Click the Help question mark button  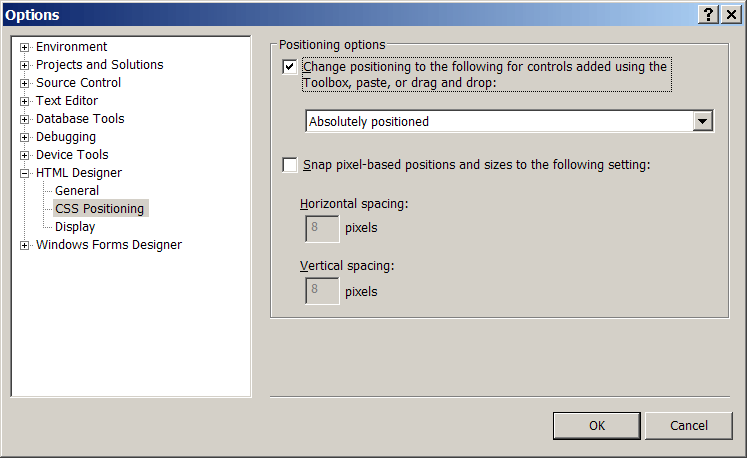click(x=709, y=15)
